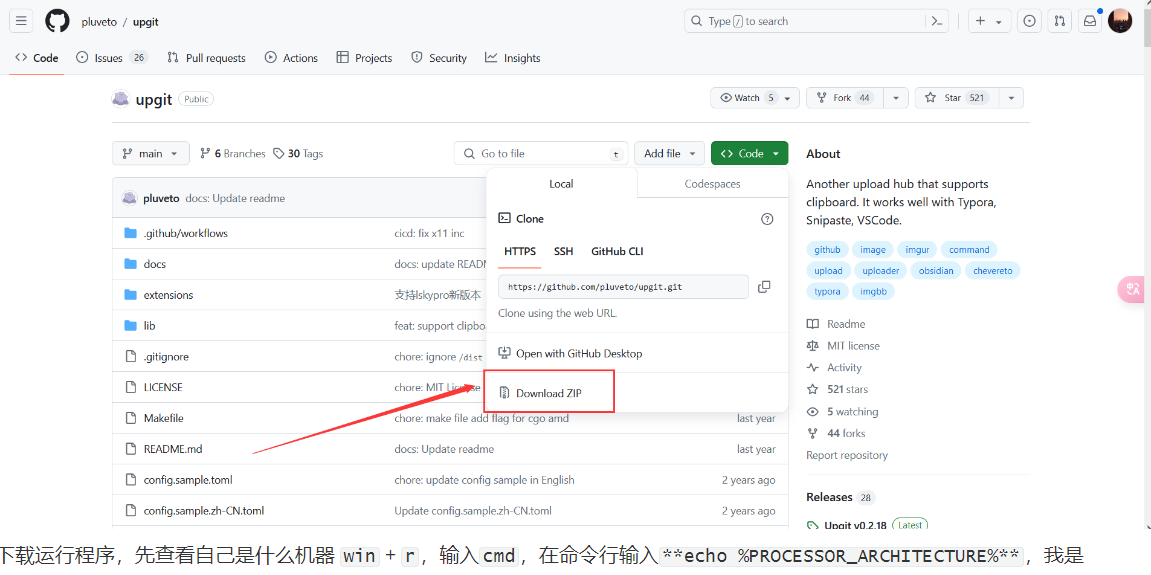Switch to the Projects tab

coord(364,58)
